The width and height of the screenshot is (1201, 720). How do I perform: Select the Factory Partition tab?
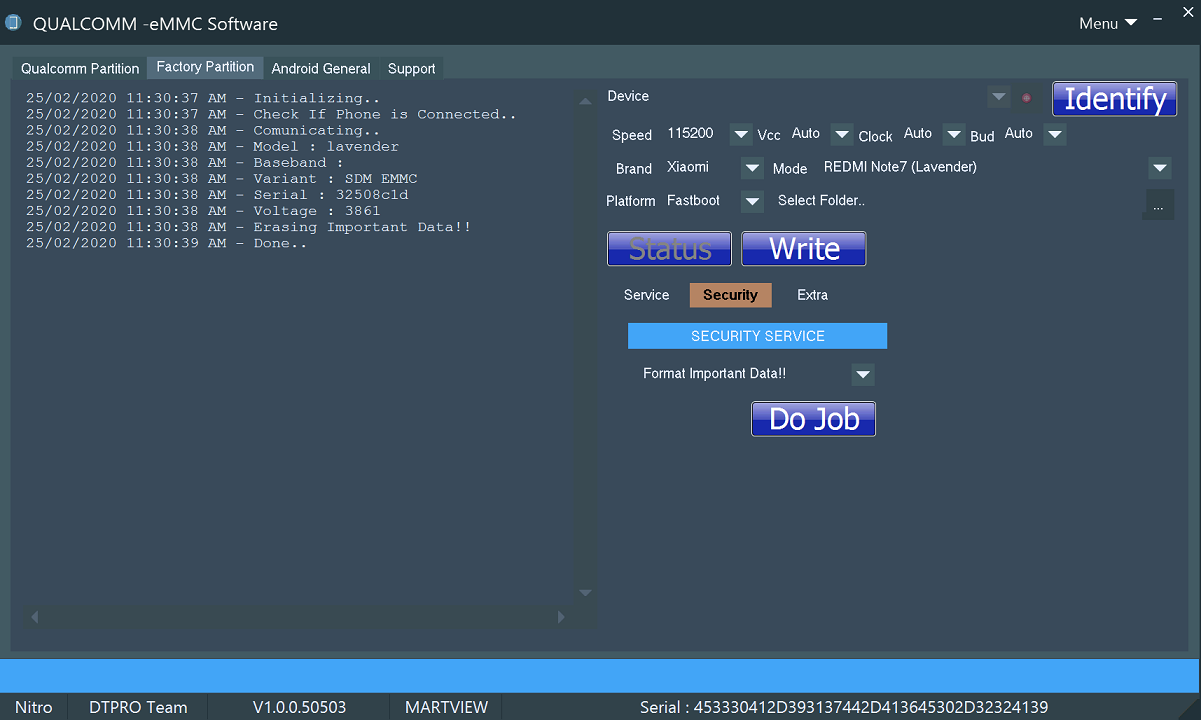point(205,67)
